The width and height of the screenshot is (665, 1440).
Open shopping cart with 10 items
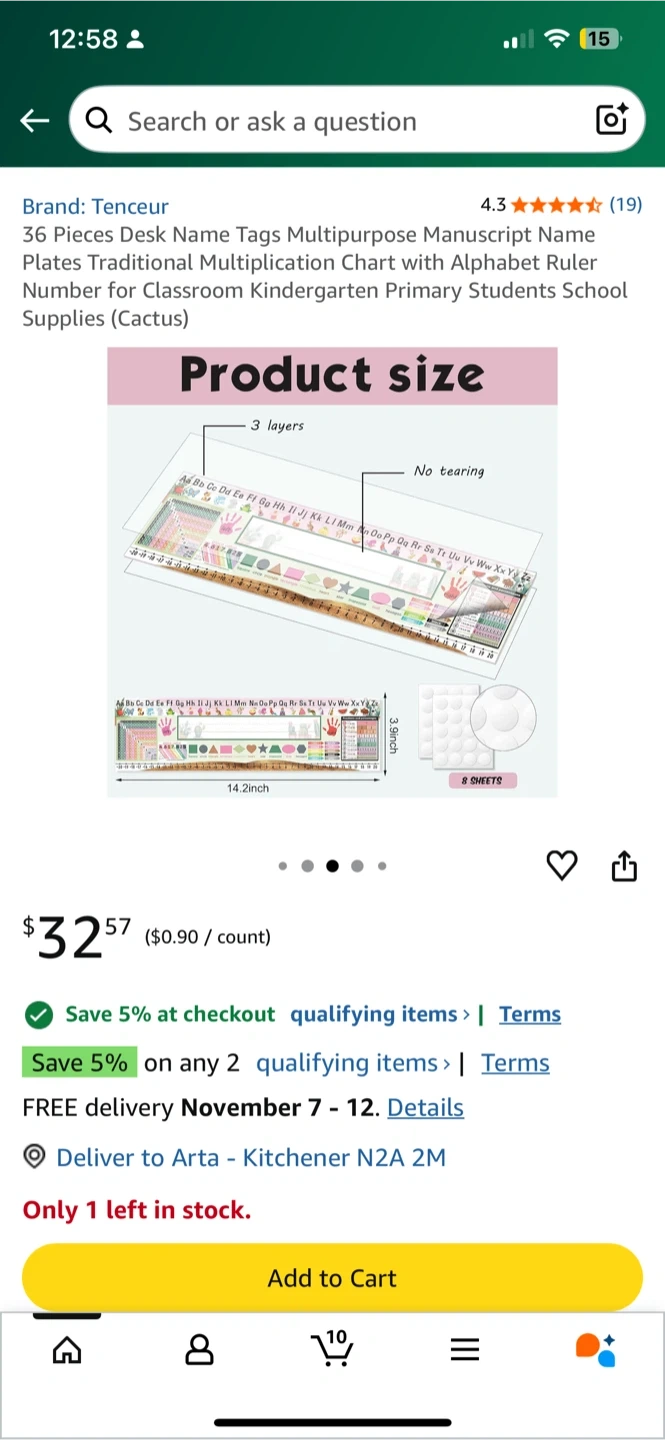(x=332, y=1348)
